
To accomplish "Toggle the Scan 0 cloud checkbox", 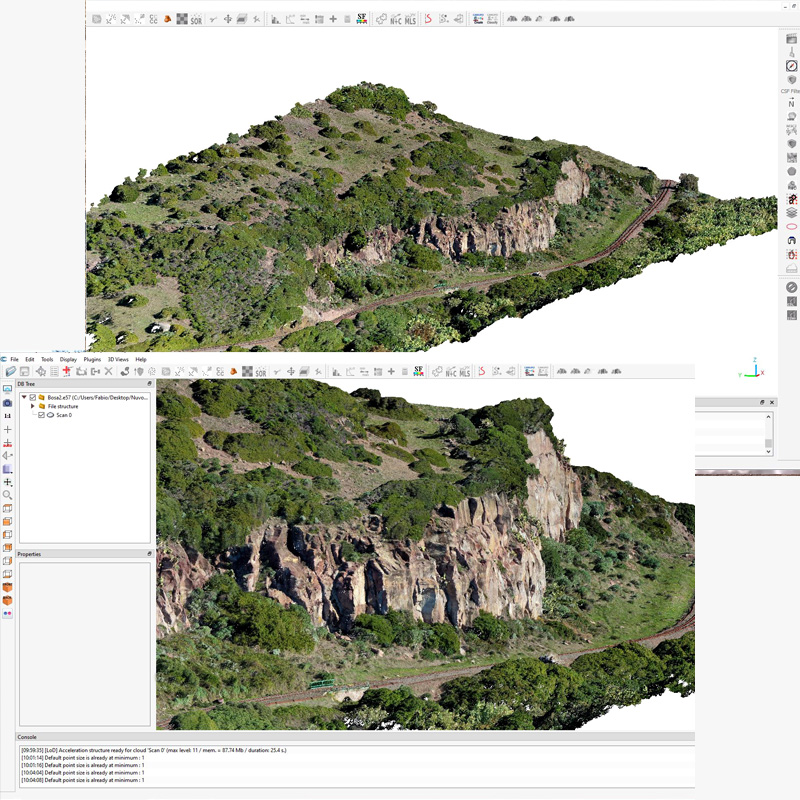I will coord(41,415).
